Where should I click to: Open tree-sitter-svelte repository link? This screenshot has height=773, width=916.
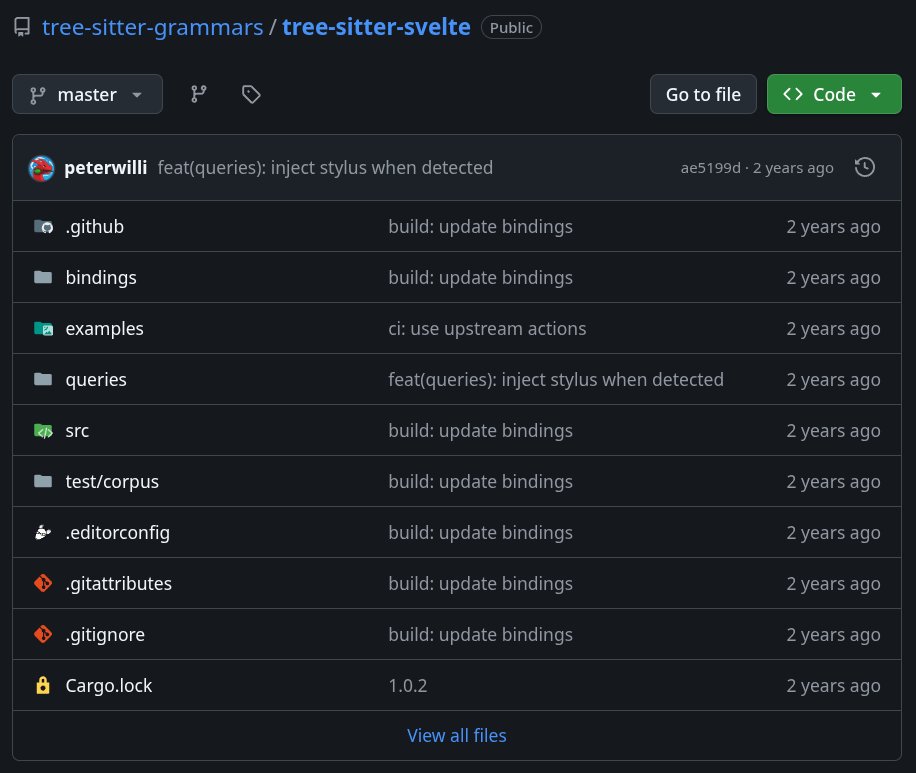coord(376,27)
